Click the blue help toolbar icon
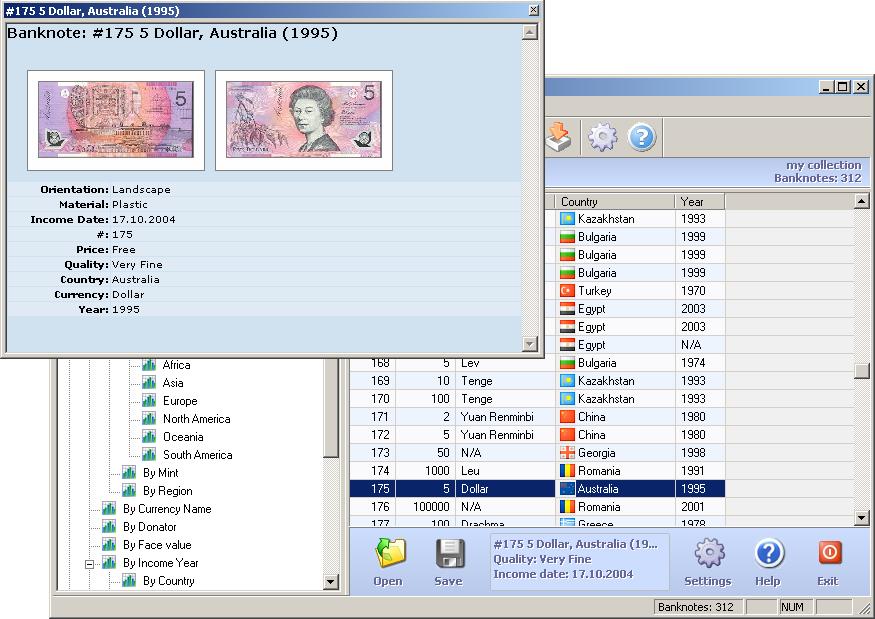Screen dimensions: 875x619 pyautogui.click(x=642, y=136)
